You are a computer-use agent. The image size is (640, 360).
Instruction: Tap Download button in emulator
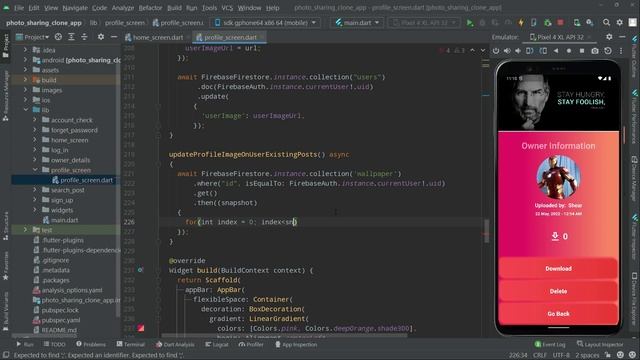click(x=558, y=269)
